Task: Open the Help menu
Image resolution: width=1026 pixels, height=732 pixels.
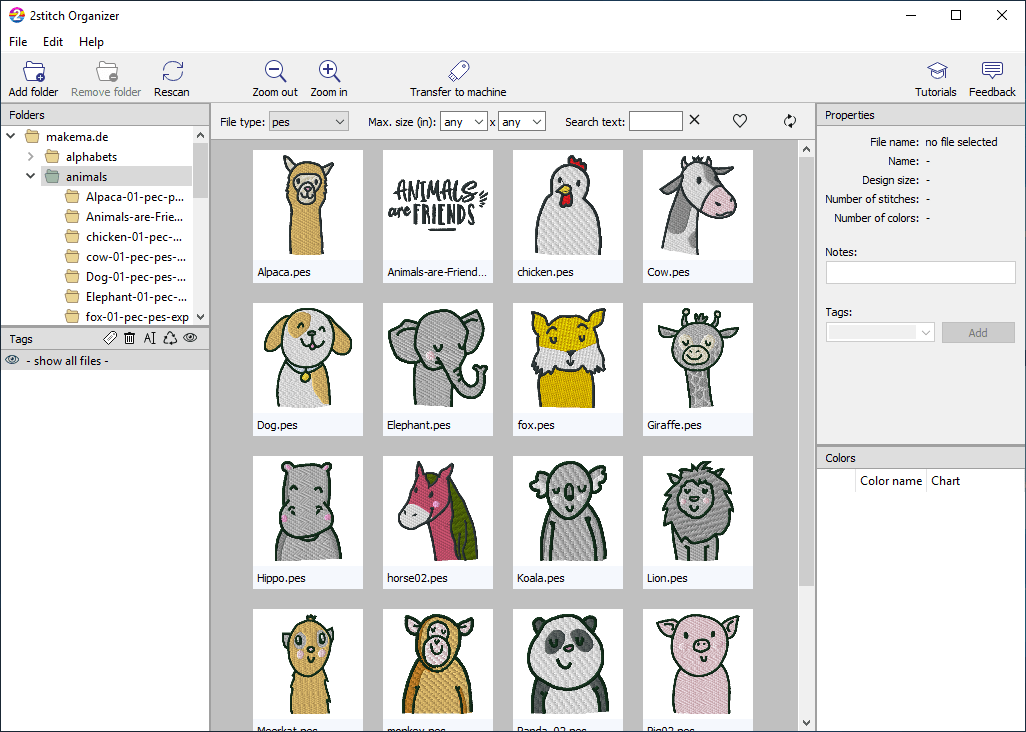Action: [91, 42]
